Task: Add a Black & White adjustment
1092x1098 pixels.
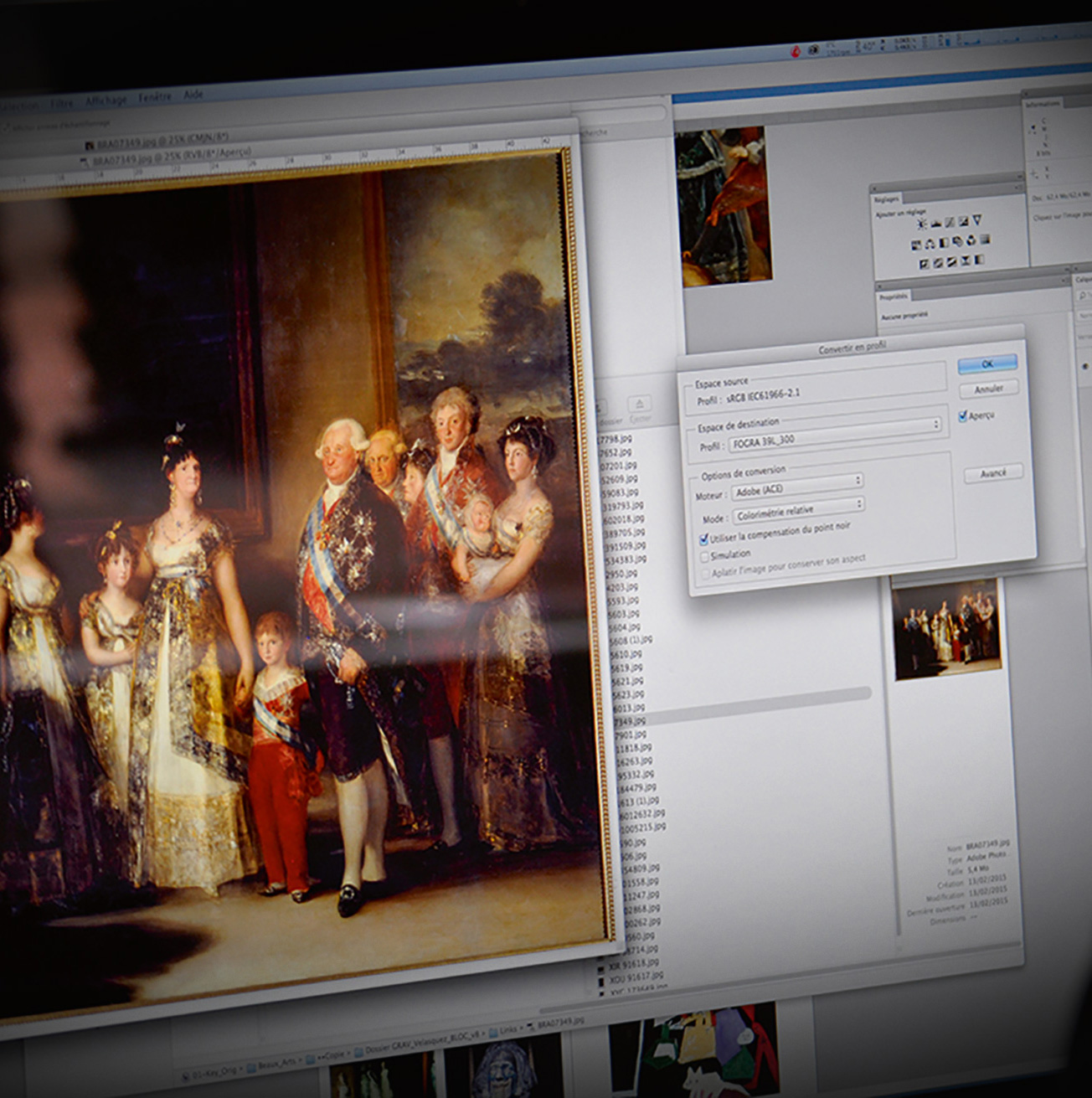Action: [945, 244]
